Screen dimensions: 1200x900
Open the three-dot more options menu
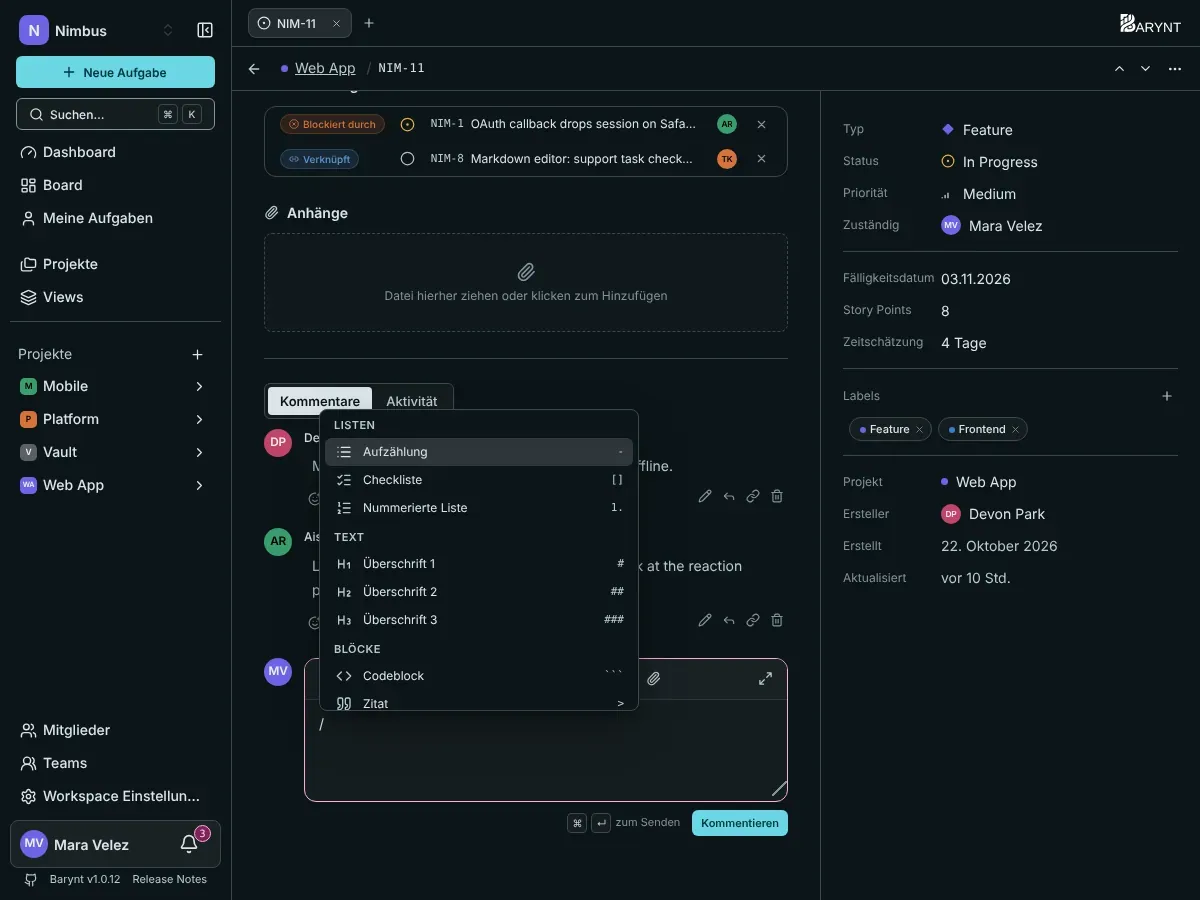point(1175,68)
